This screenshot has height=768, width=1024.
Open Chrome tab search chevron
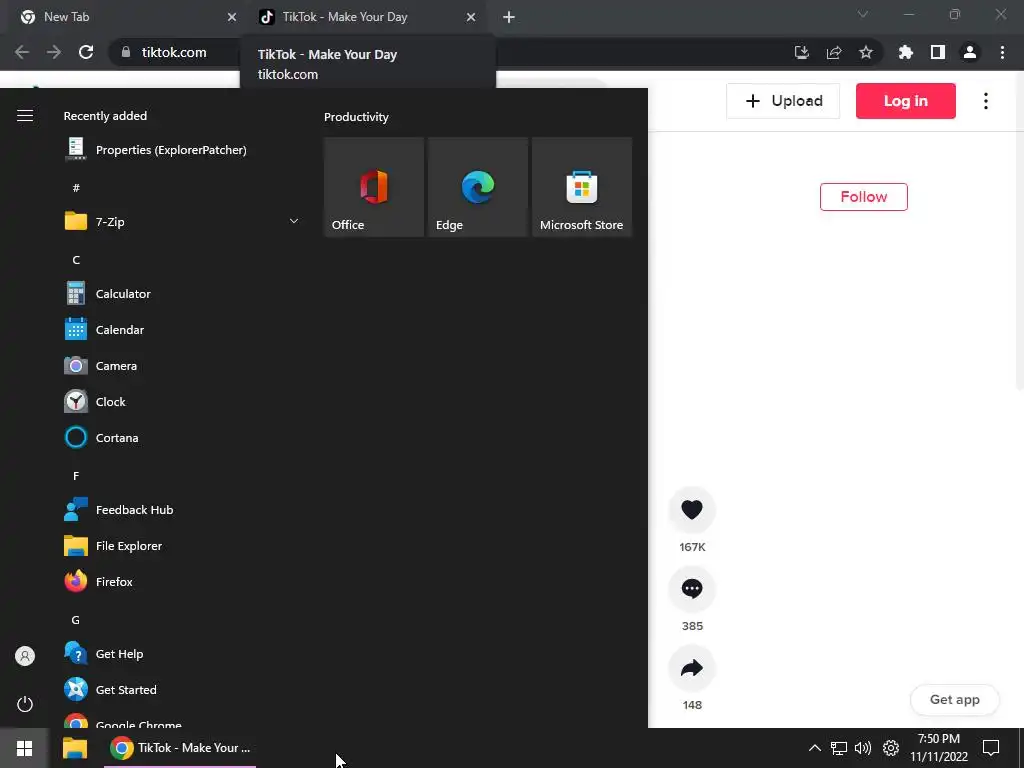(x=863, y=14)
